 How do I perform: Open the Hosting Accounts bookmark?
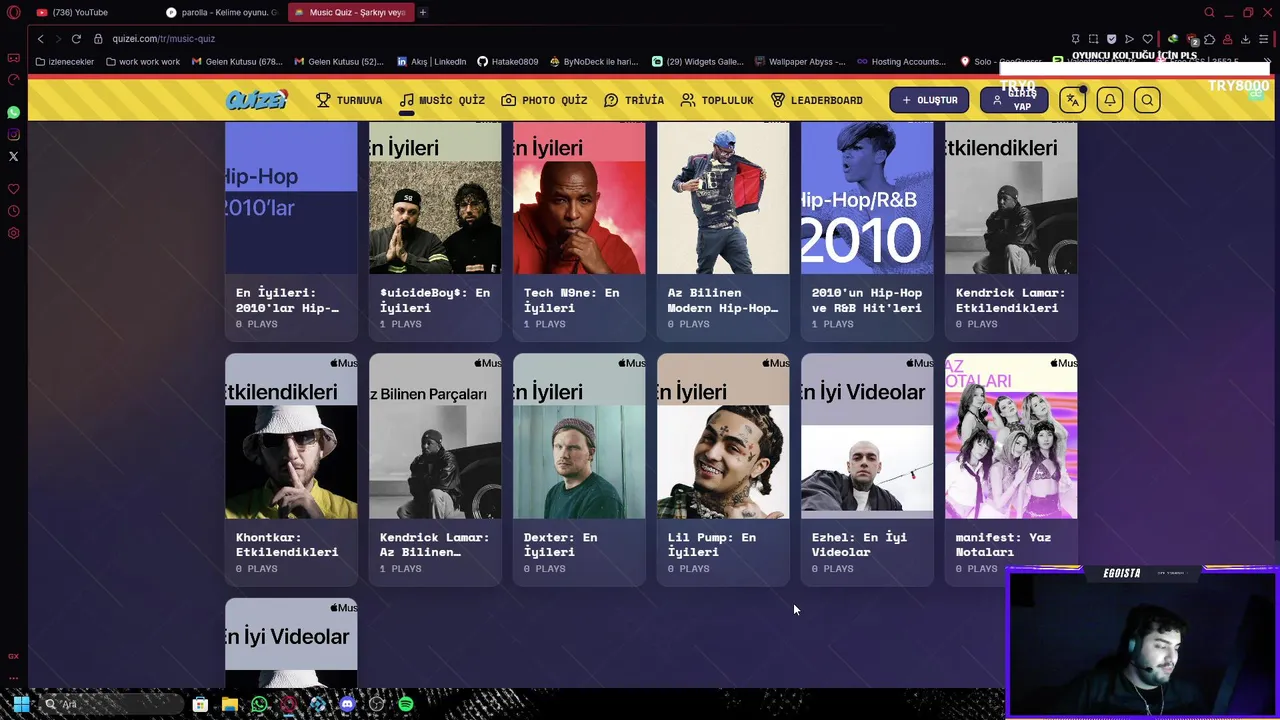(x=901, y=61)
